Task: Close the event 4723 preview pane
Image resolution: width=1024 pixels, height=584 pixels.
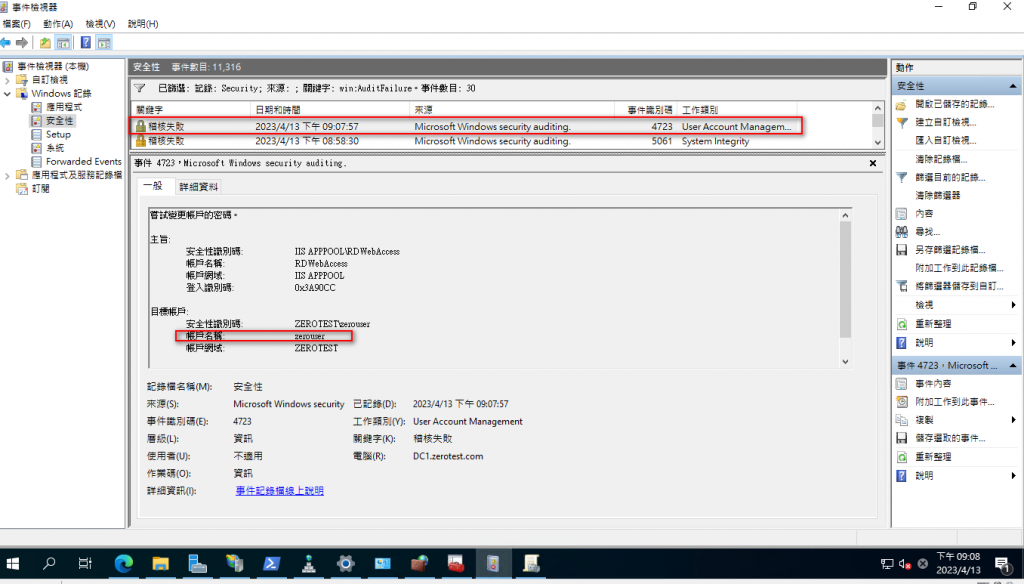Action: (872, 163)
